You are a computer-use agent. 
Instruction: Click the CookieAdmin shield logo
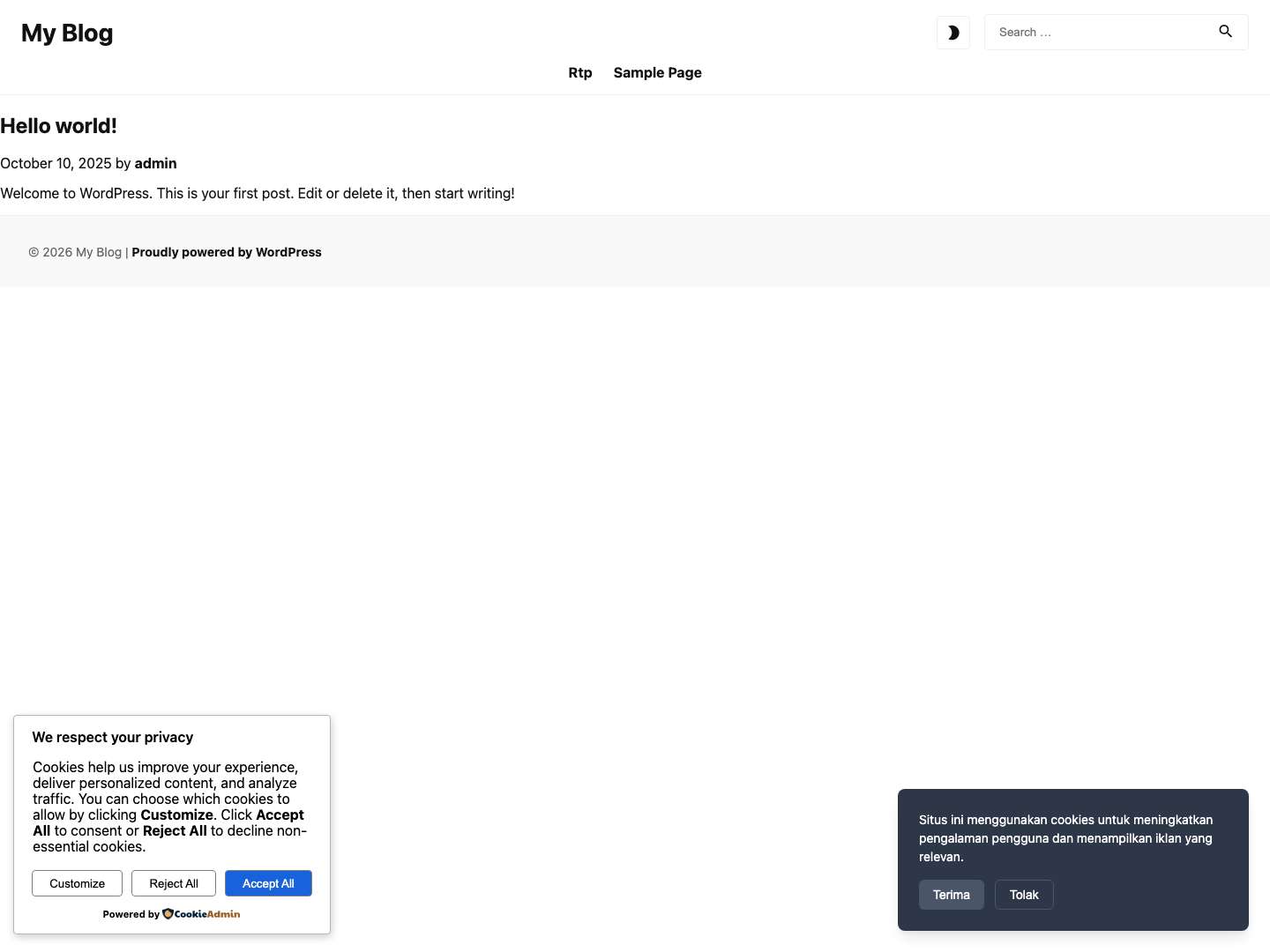(167, 914)
